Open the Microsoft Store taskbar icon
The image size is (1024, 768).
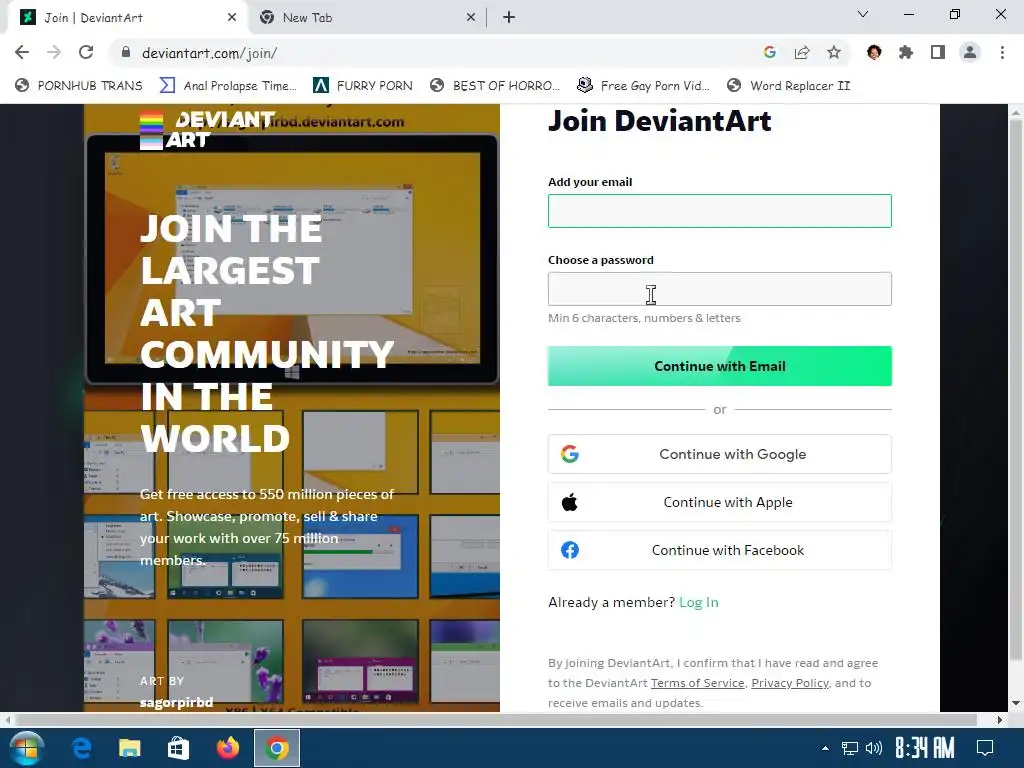coord(178,748)
